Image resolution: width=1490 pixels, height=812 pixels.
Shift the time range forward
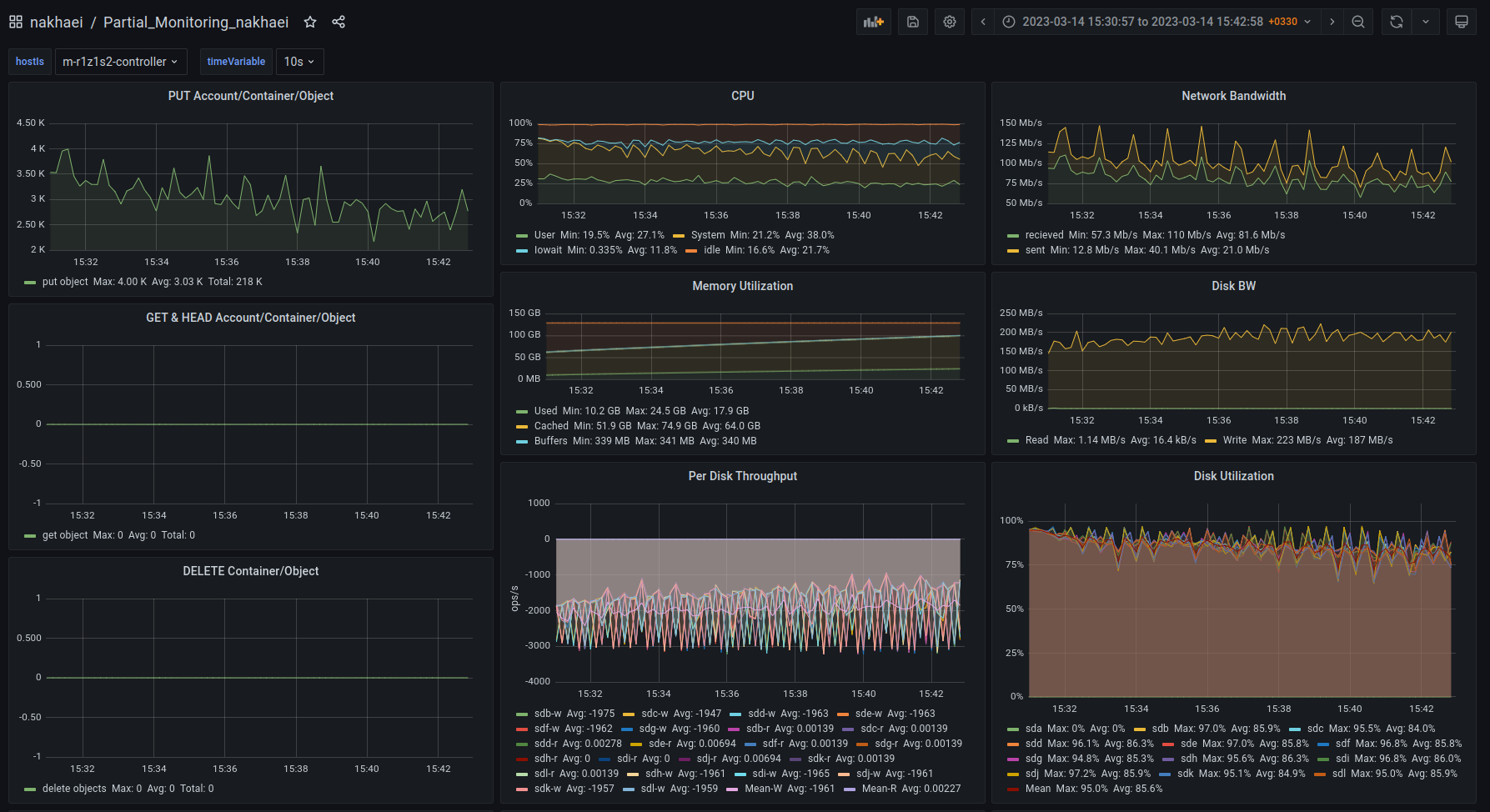1332,22
